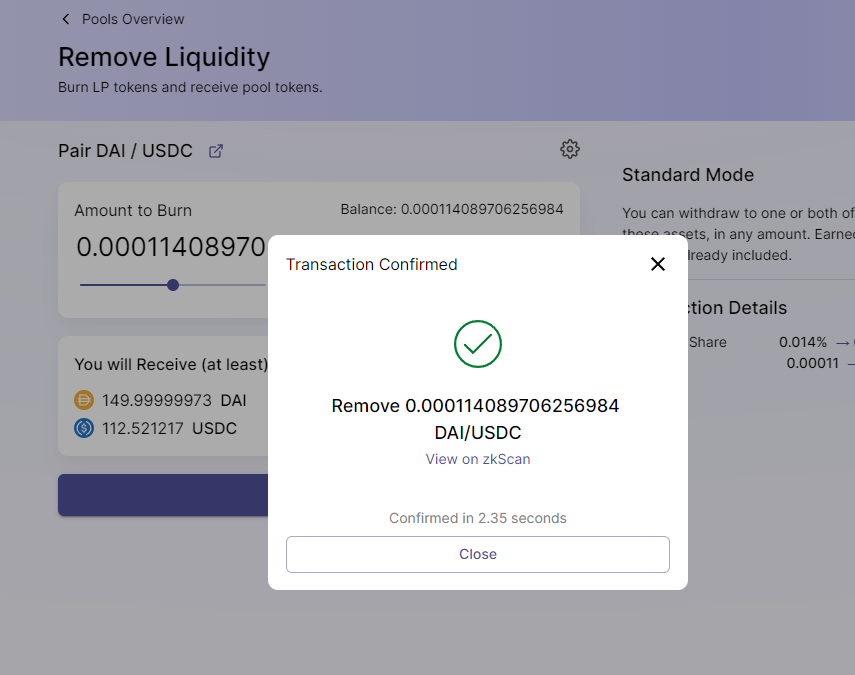Open the DAI / USDC pair external link icon
Screen dimensions: 855x675
click(x=216, y=151)
